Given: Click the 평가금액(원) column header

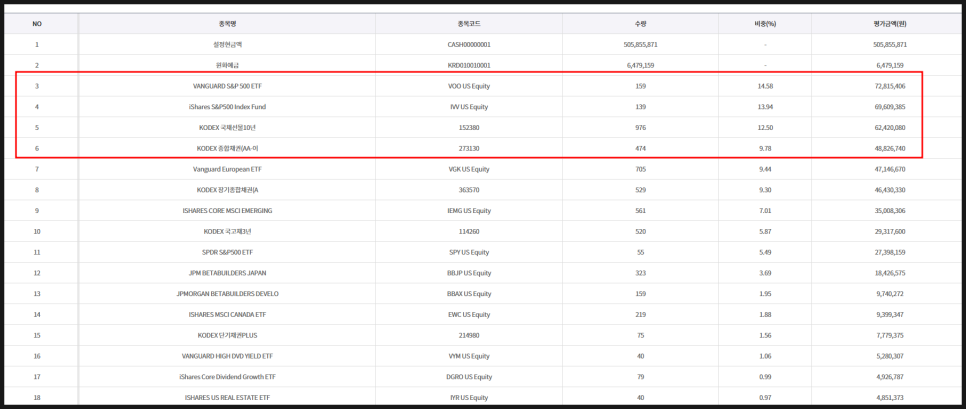Looking at the screenshot, I should 888,24.
